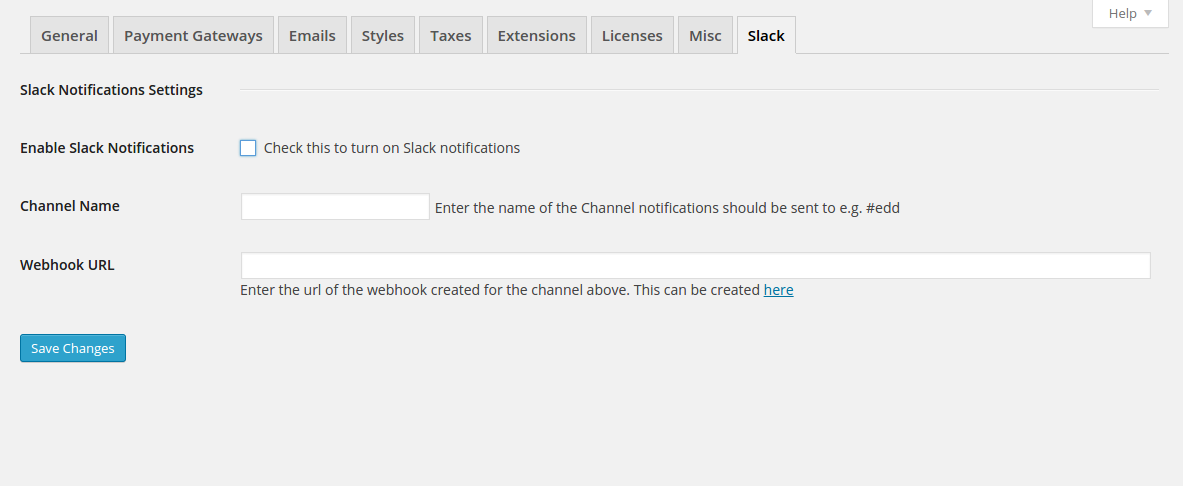Select the Slack Notifications Settings heading
1183x486 pixels.
pyautogui.click(x=111, y=90)
